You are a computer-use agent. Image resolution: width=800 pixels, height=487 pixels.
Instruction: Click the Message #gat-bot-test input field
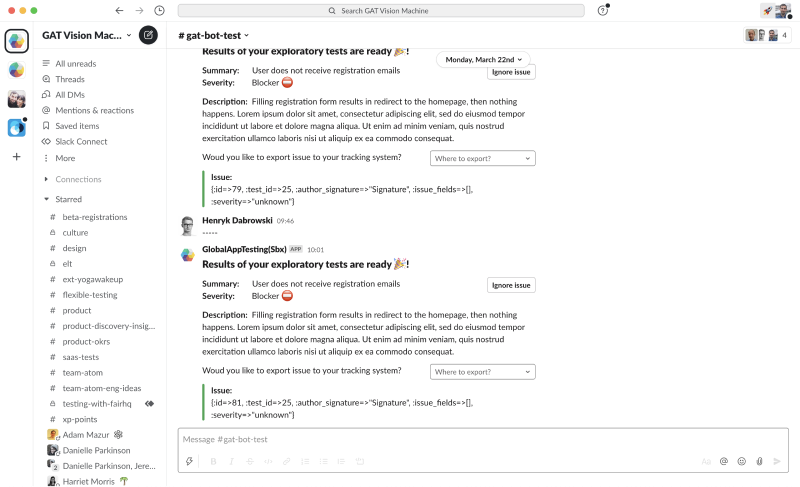pos(483,439)
